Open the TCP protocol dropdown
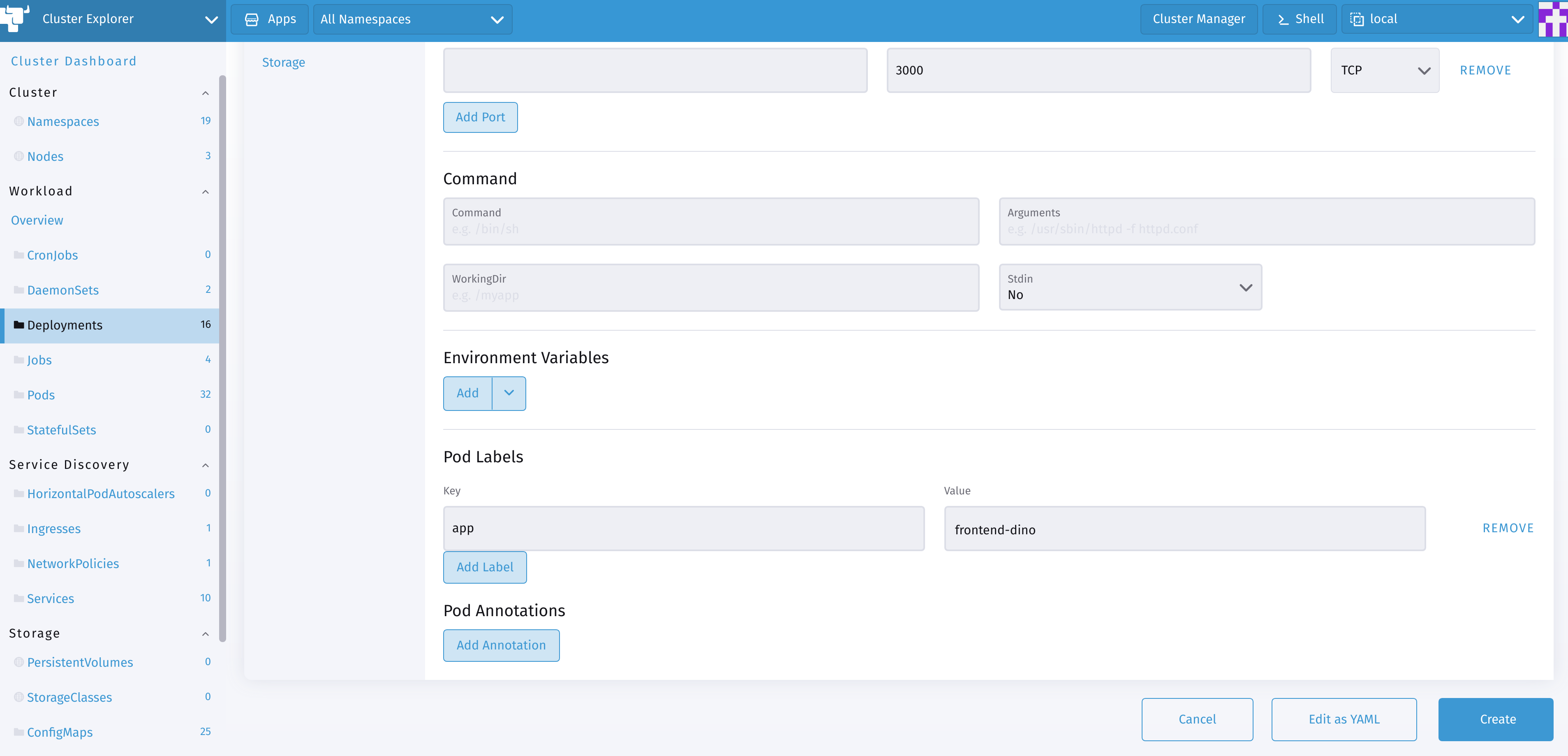1568x756 pixels. pos(1384,71)
